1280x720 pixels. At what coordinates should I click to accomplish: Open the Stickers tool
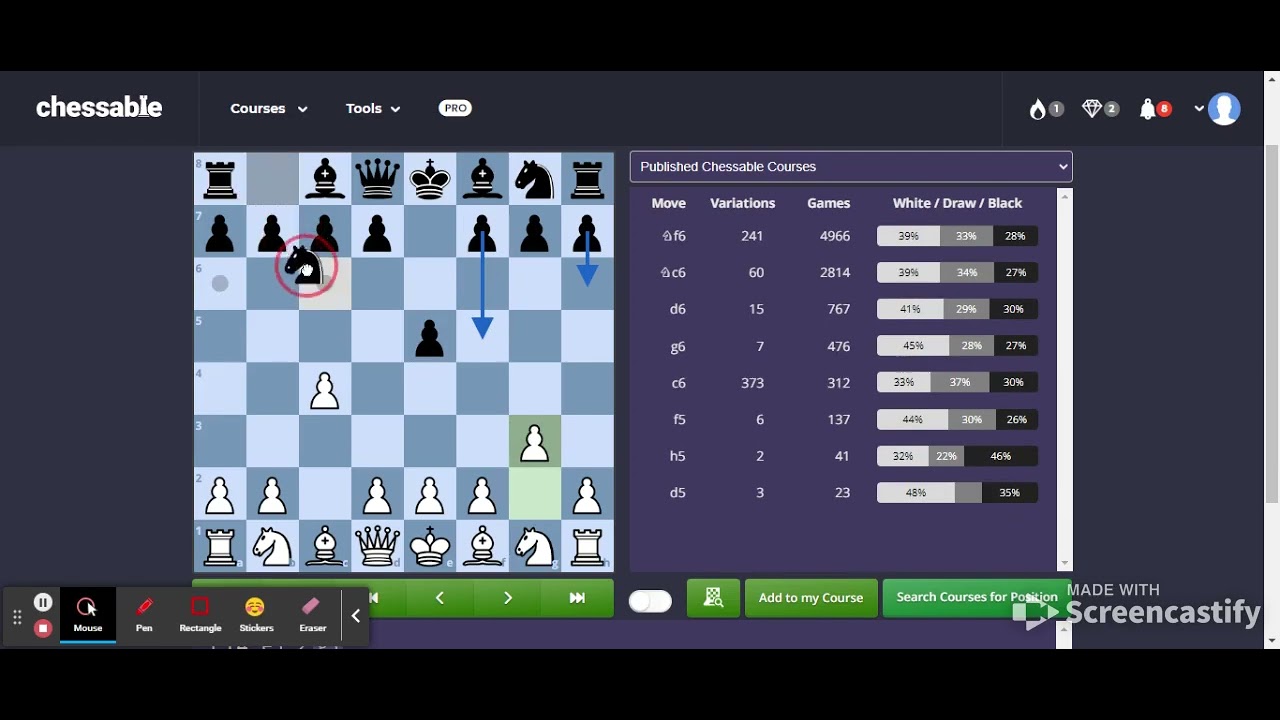[256, 614]
